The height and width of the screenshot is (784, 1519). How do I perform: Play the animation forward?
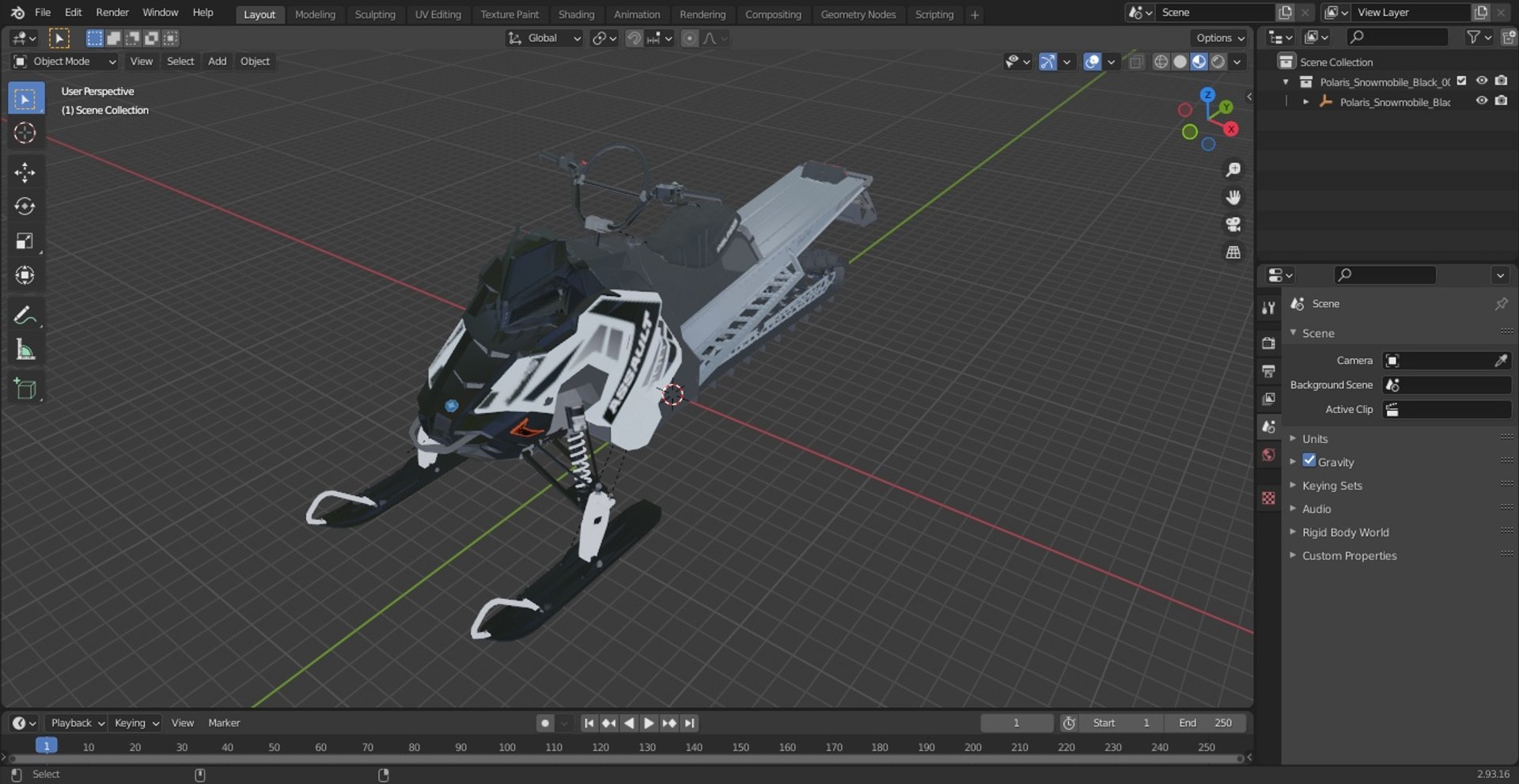[x=649, y=723]
